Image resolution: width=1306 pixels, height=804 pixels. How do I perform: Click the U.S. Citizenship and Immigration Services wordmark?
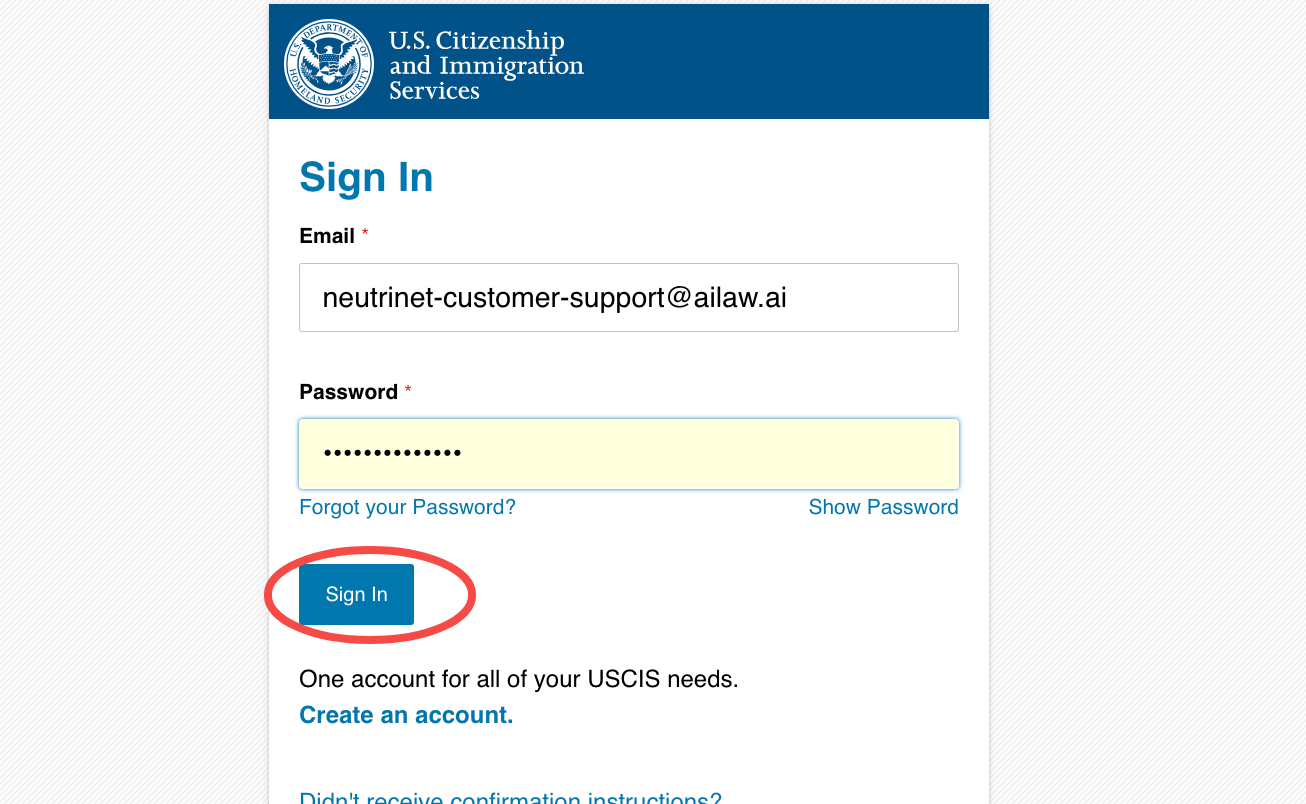486,66
